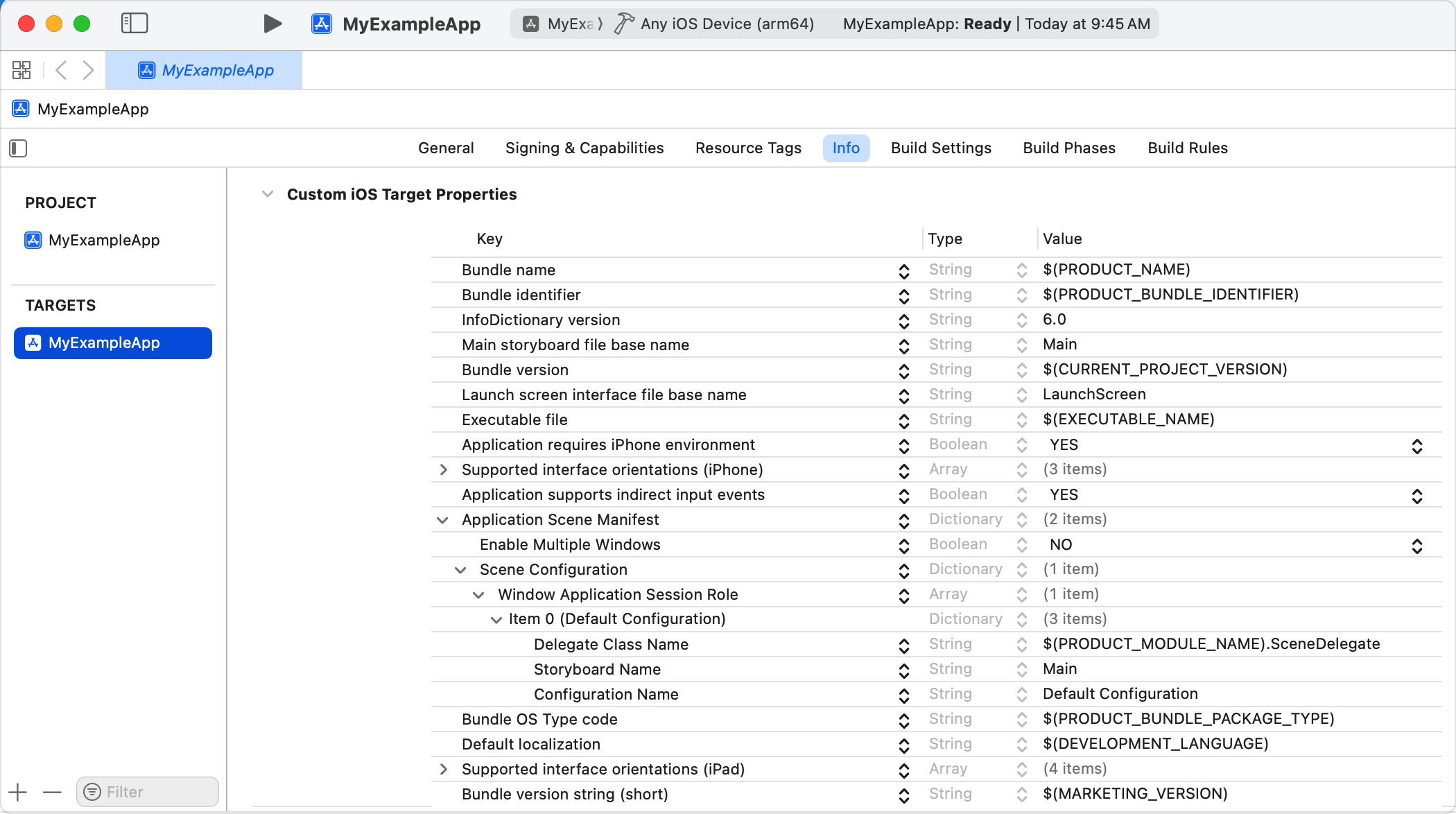1456x814 pixels.
Task: Click Bundle name key stepper
Action: pyautogui.click(x=903, y=270)
